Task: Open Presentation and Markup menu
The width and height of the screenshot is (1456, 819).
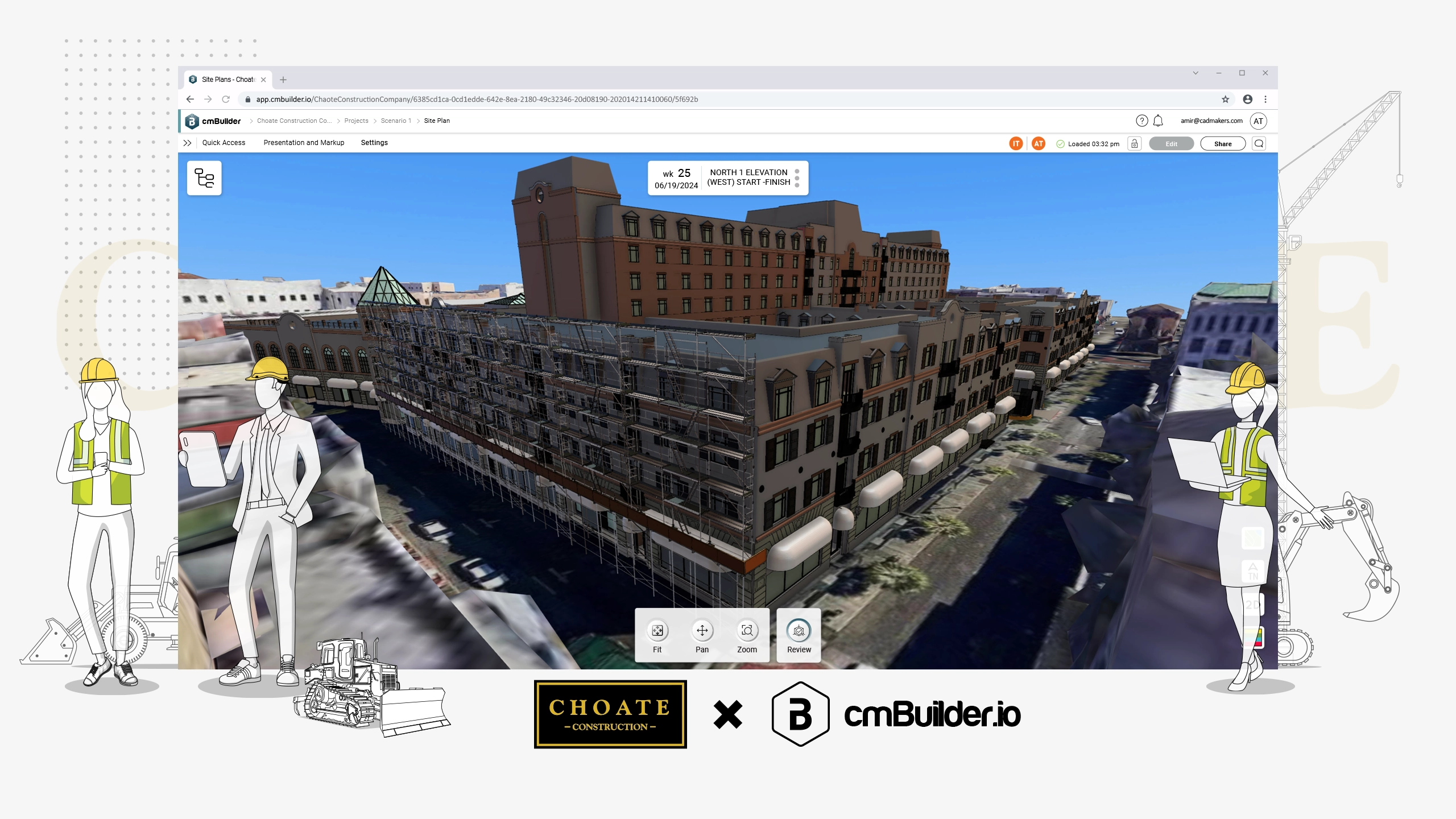Action: coord(304,143)
